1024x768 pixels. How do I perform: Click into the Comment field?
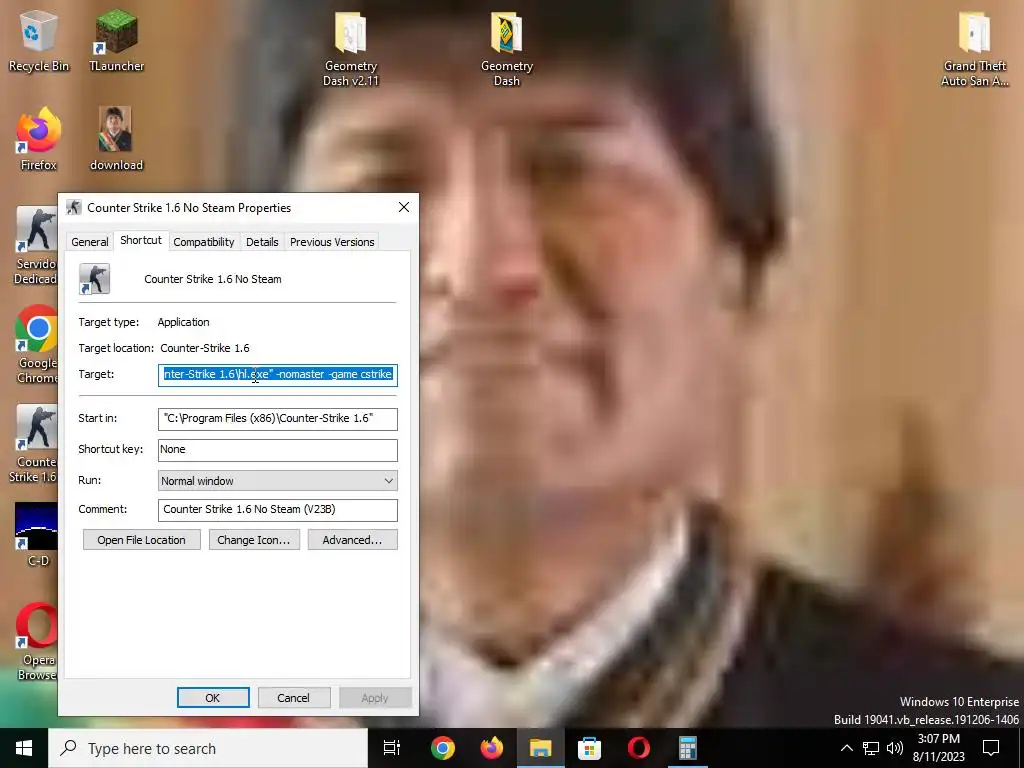(x=278, y=510)
